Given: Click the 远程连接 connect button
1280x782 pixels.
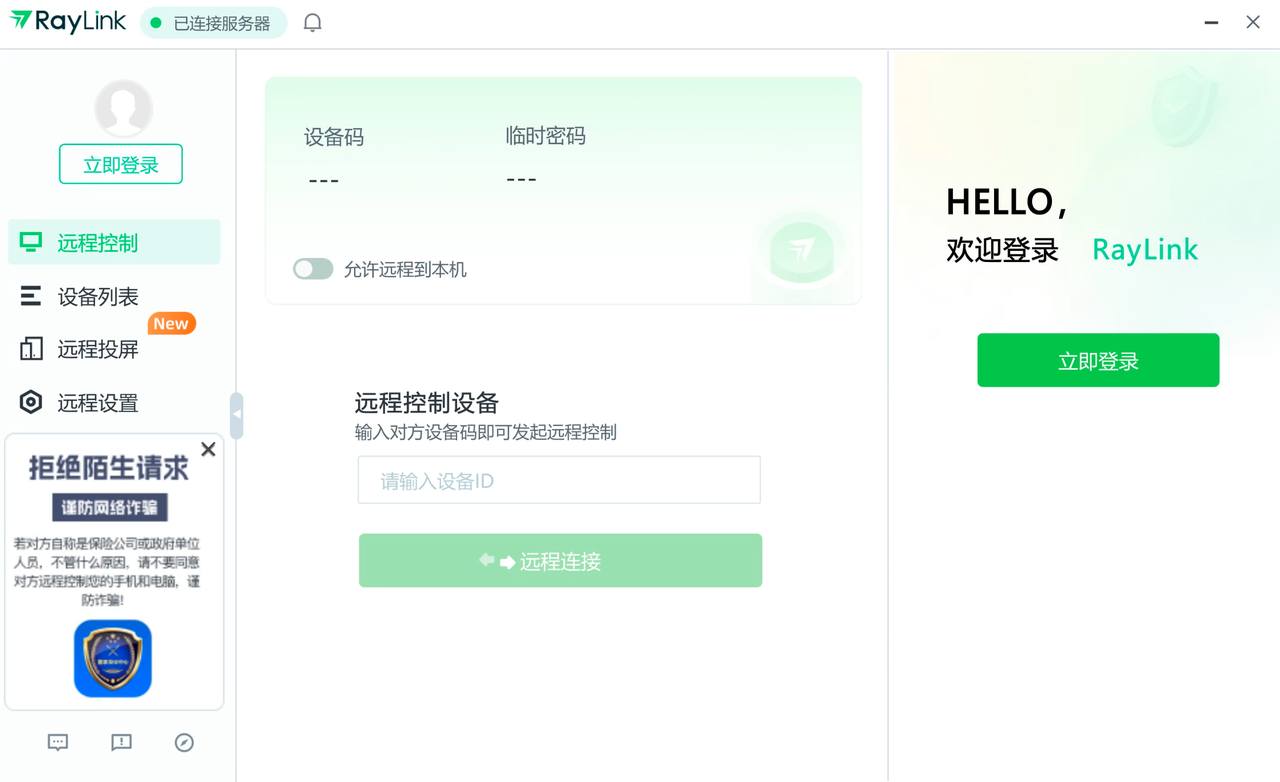Looking at the screenshot, I should point(560,560).
